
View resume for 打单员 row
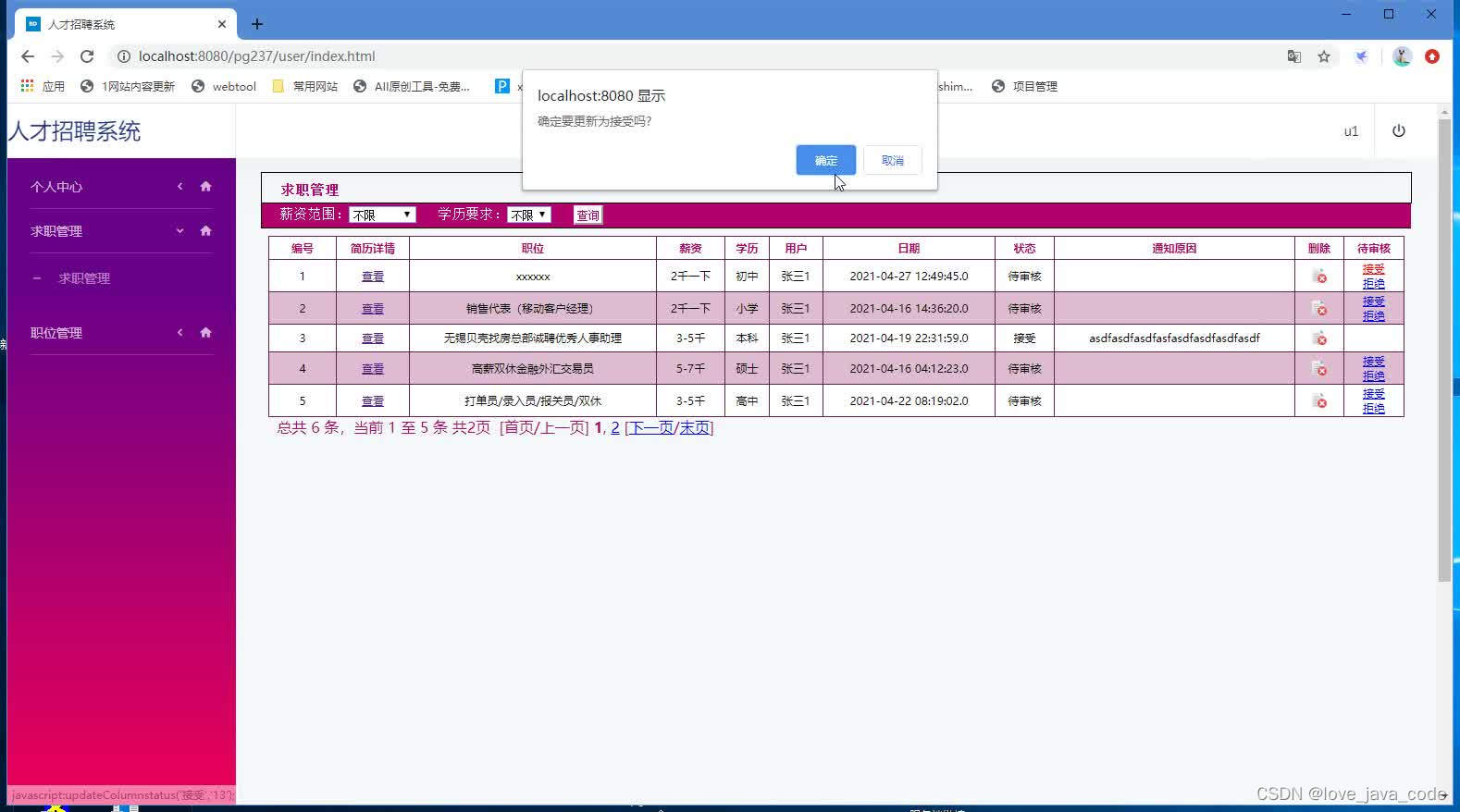click(373, 401)
